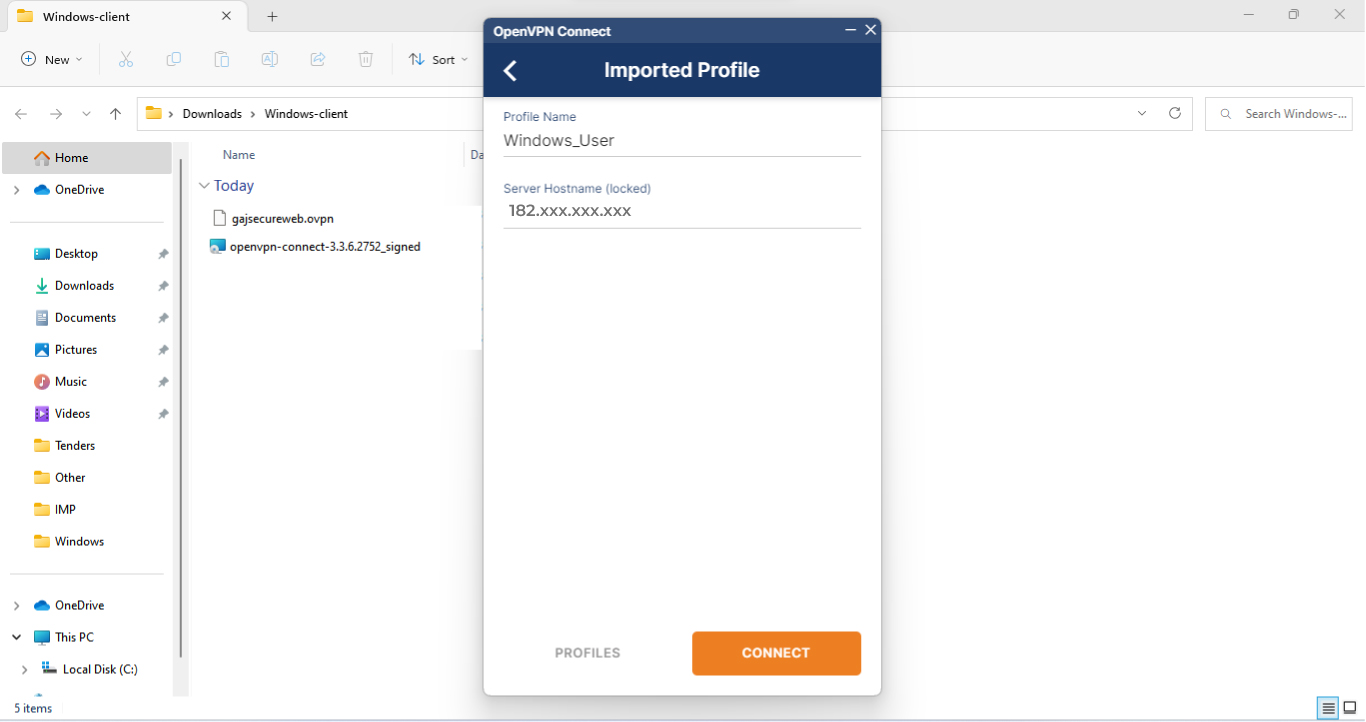Unpin Videos using its pin icon
This screenshot has height=722, width=1366.
tap(163, 414)
